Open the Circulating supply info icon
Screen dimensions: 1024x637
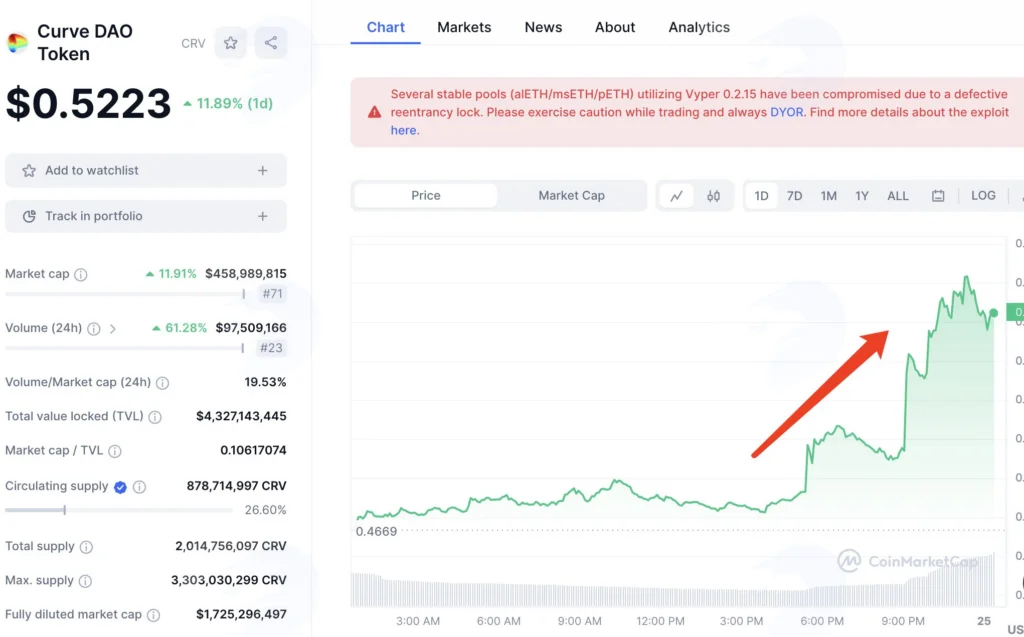click(x=139, y=487)
